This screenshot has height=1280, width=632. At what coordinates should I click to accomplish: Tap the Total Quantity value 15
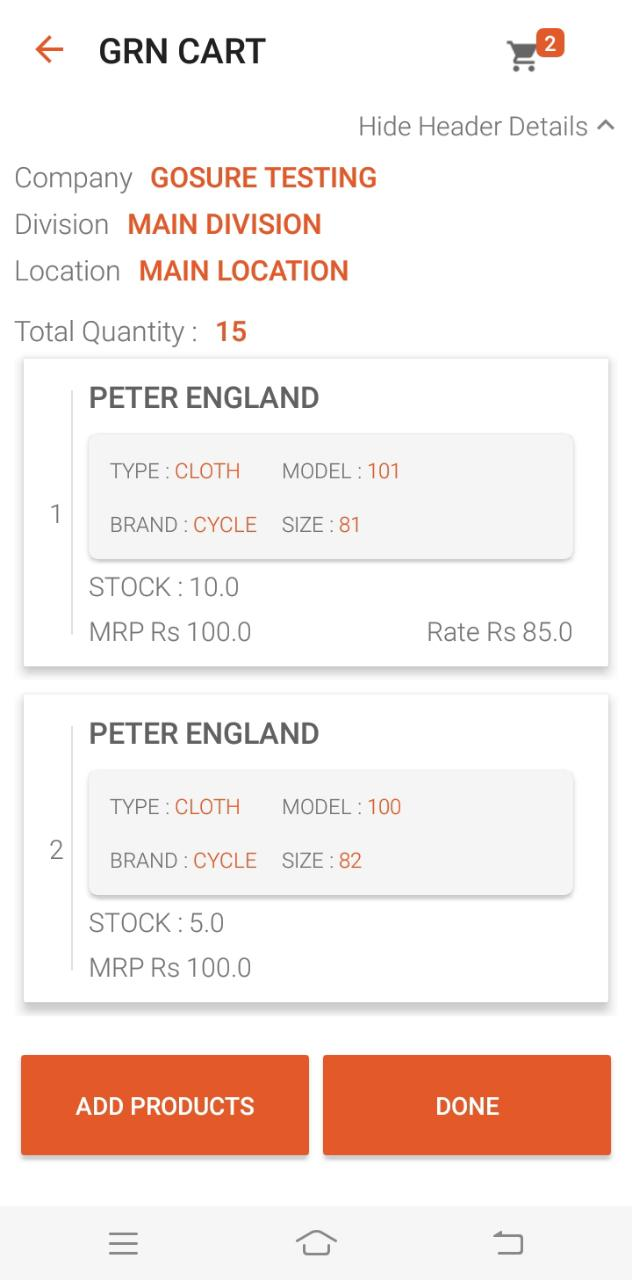point(231,332)
